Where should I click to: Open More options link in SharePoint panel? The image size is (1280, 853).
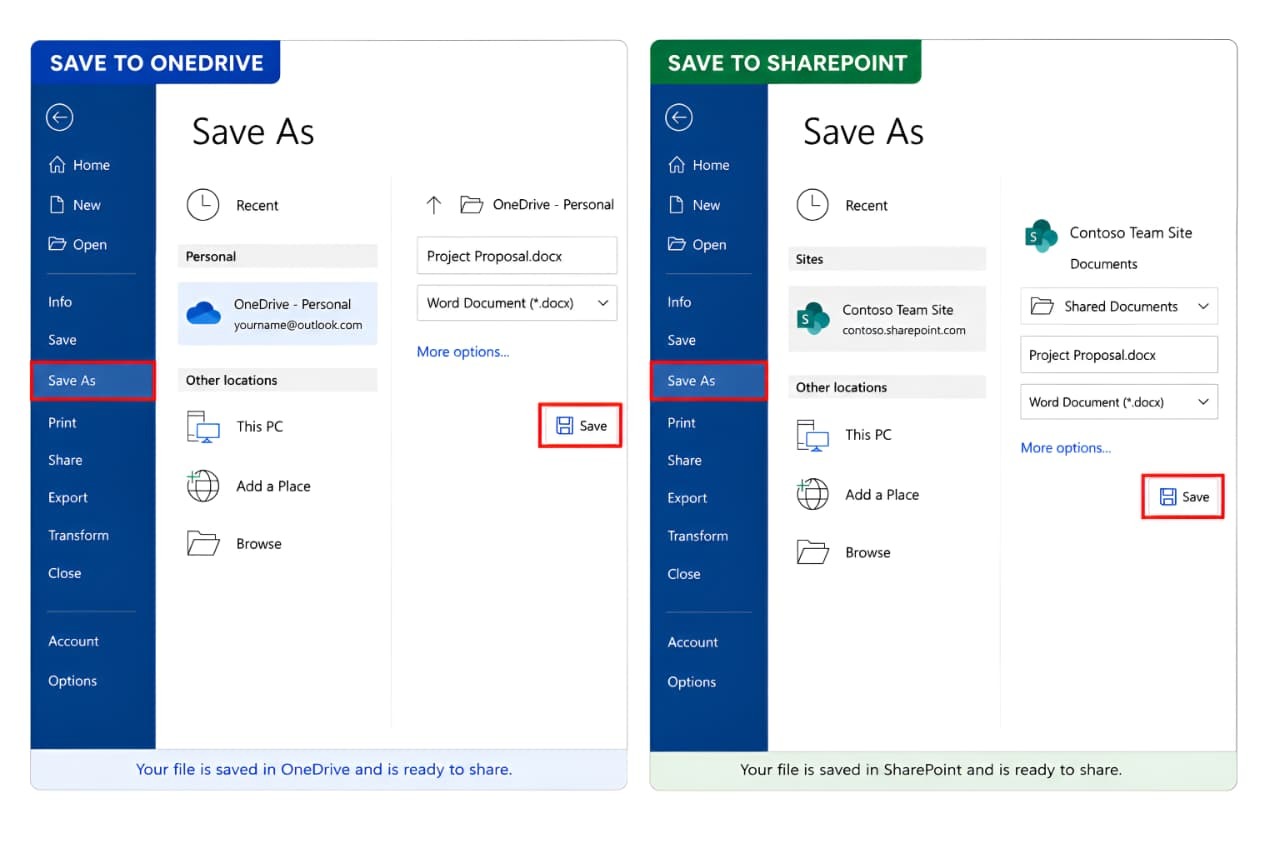click(1066, 447)
